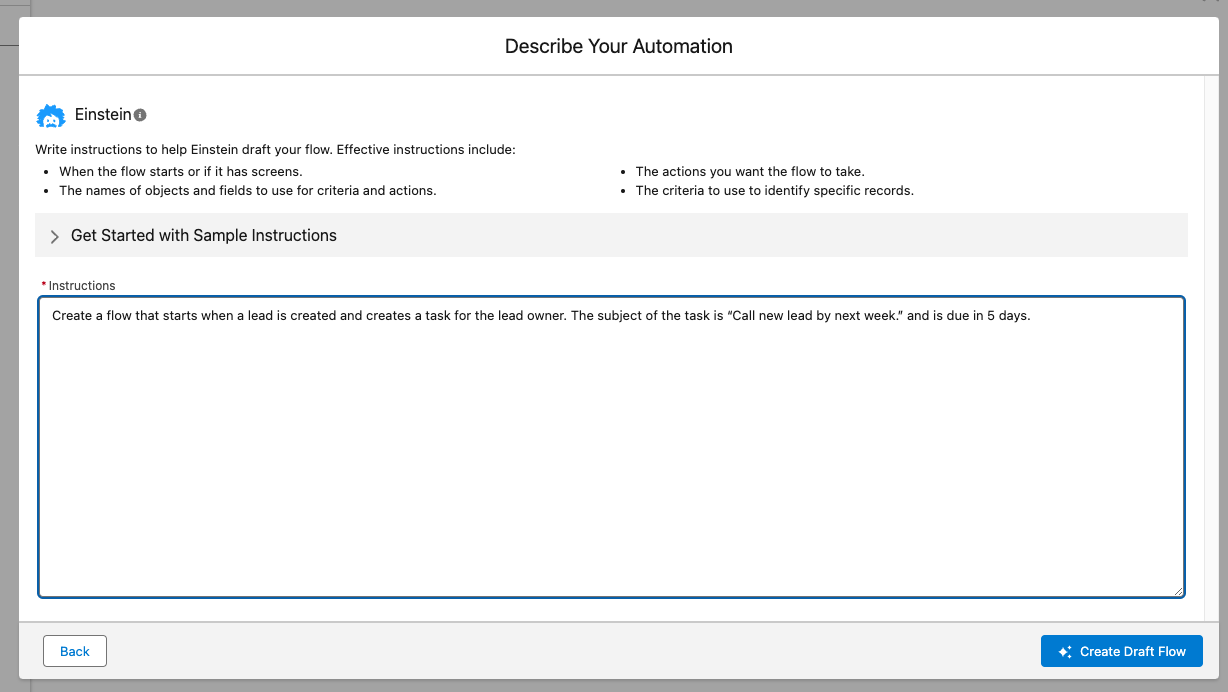Click the 'Einstein' name label

point(103,115)
